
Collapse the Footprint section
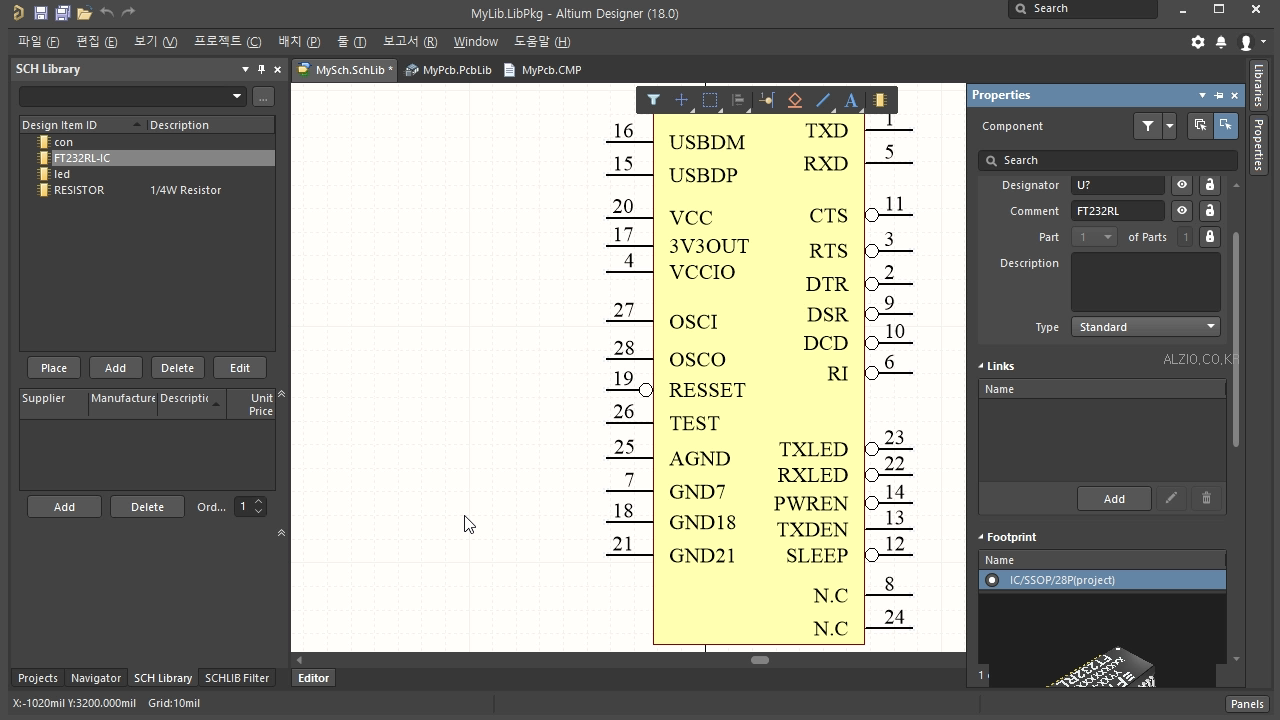click(981, 537)
